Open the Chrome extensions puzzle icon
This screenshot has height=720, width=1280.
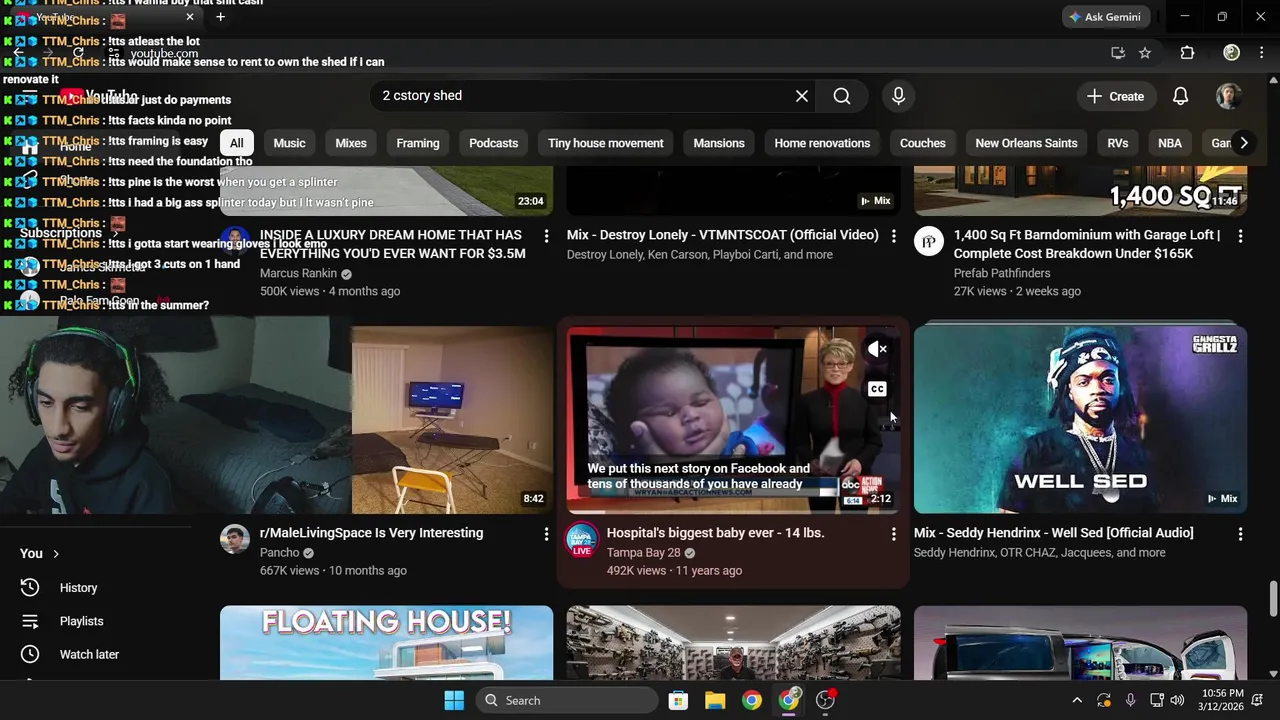coord(1187,53)
